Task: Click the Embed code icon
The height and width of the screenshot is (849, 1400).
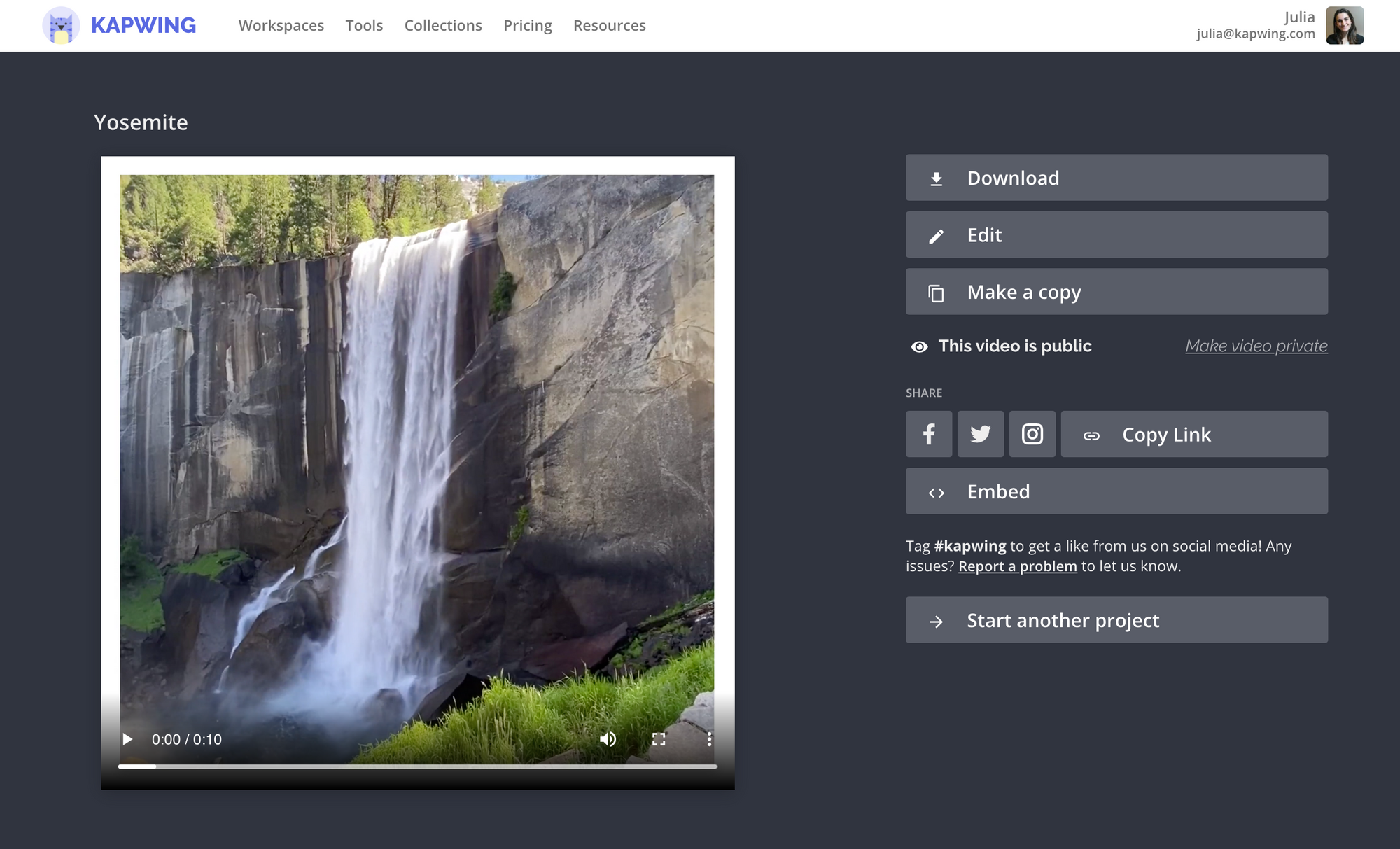Action: point(936,491)
